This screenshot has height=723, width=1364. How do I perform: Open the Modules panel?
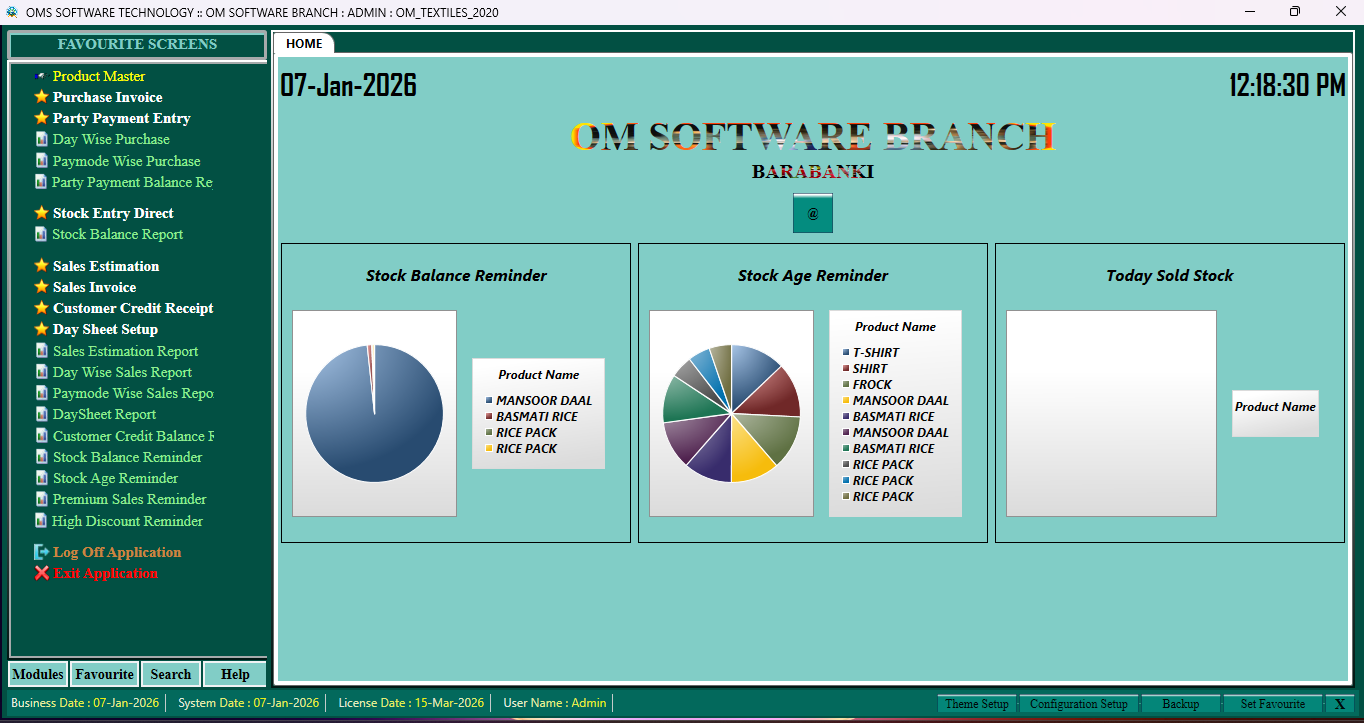tap(37, 674)
